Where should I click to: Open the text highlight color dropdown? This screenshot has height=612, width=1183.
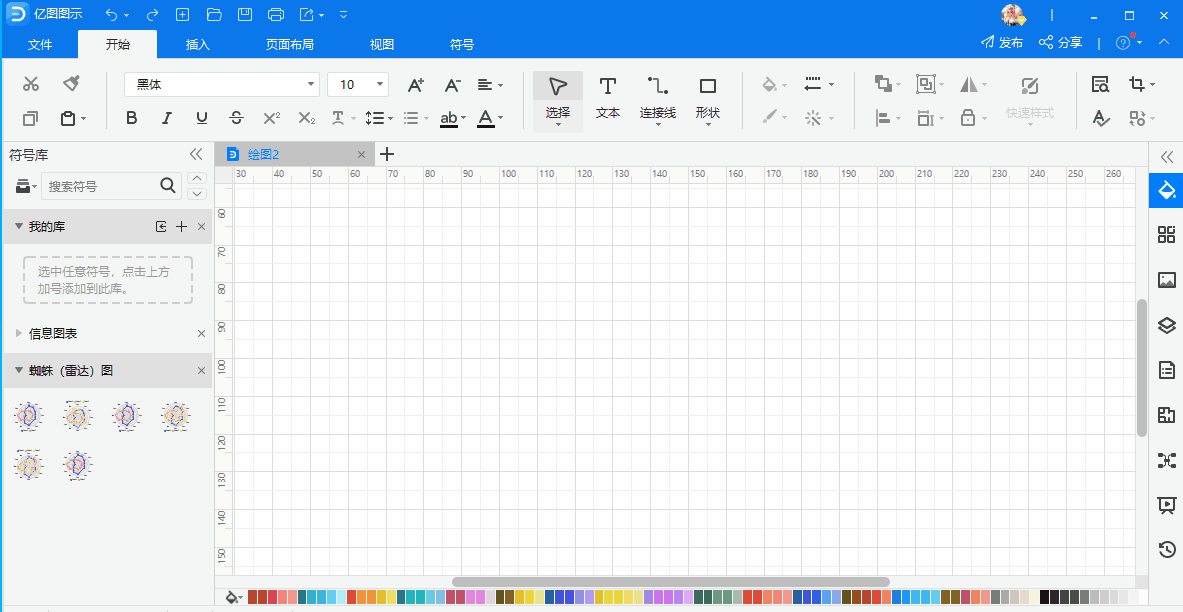point(453,118)
